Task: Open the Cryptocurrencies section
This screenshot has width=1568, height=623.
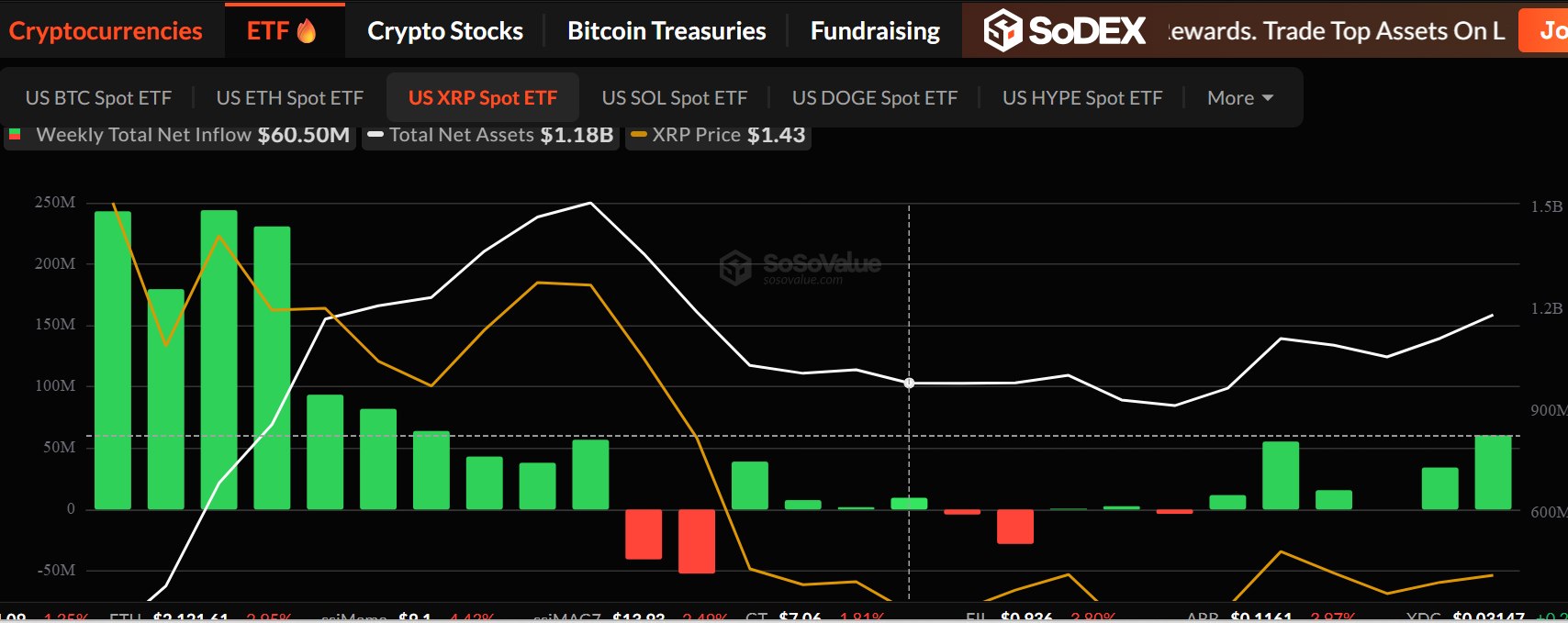Action: [106, 31]
